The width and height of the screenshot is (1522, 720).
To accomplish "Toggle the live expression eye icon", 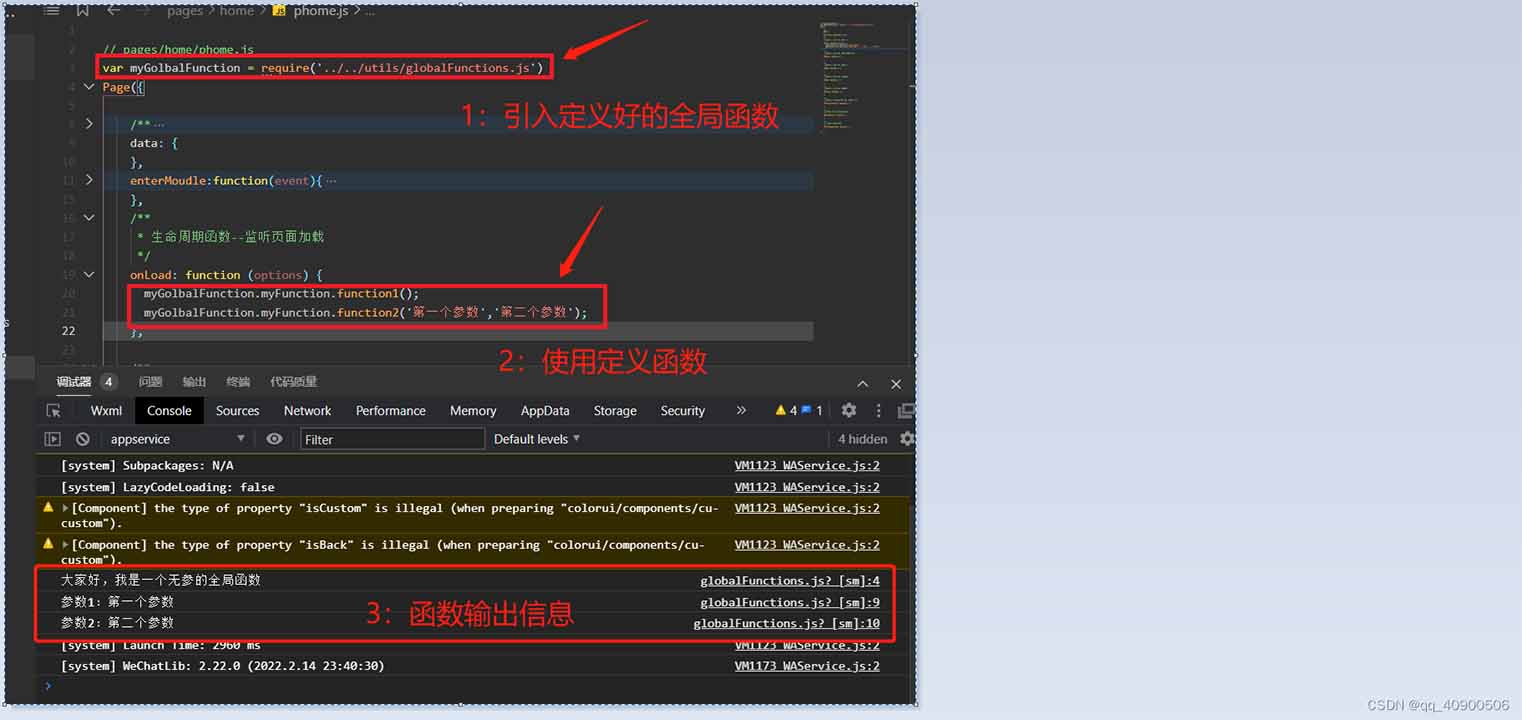I will (x=274, y=439).
